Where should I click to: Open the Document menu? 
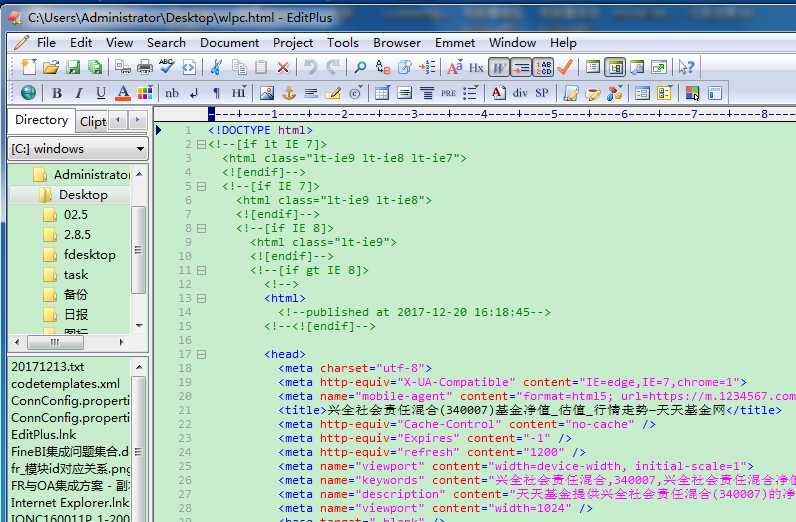229,43
